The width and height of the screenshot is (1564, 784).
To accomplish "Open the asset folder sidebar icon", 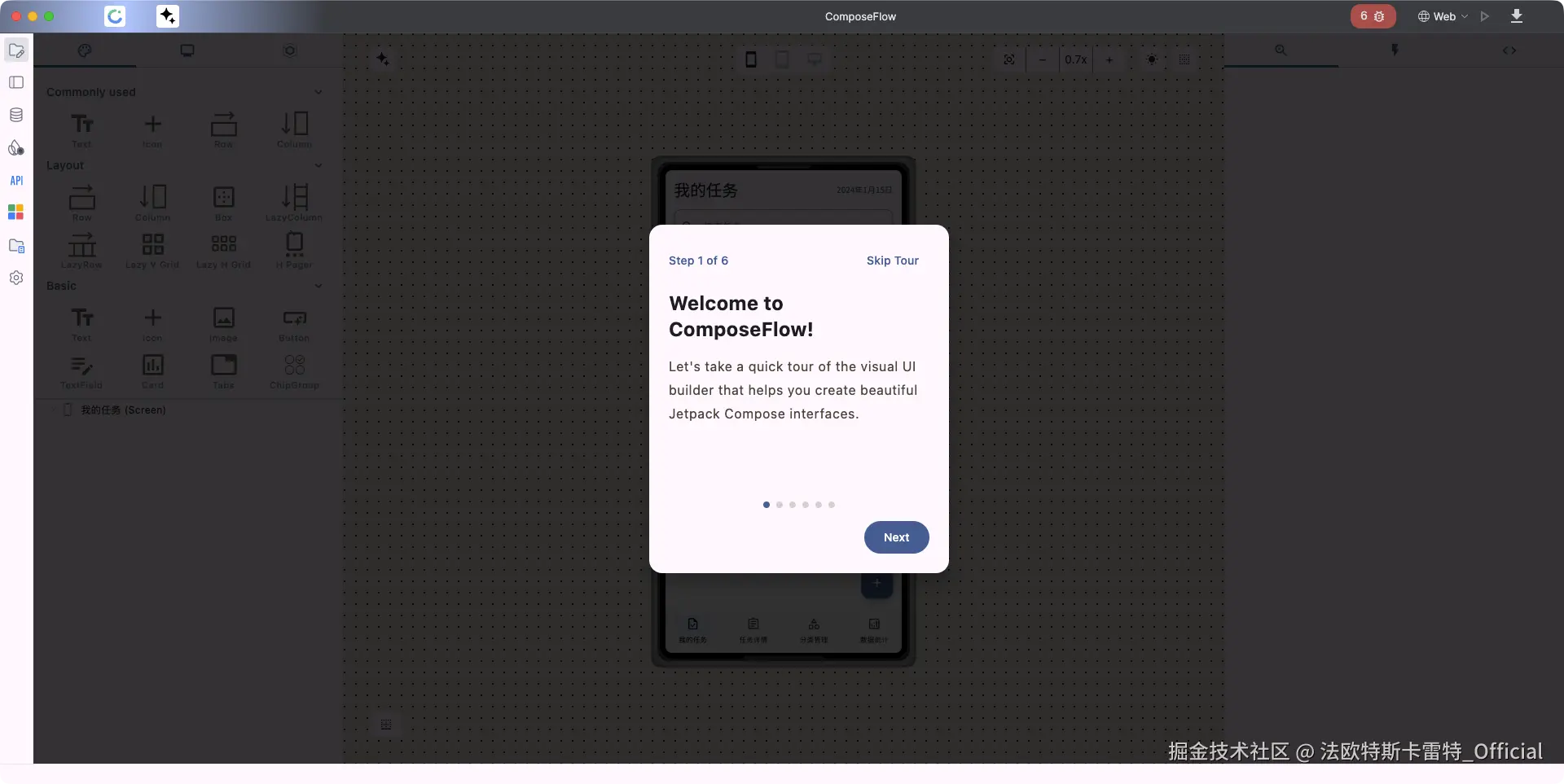I will (x=16, y=246).
